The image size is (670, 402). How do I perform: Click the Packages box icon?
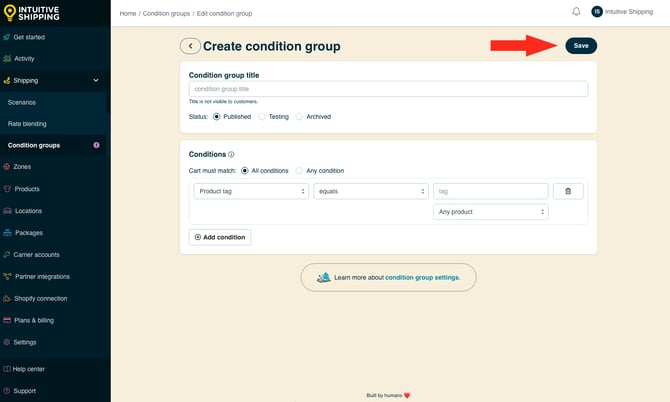(7, 233)
